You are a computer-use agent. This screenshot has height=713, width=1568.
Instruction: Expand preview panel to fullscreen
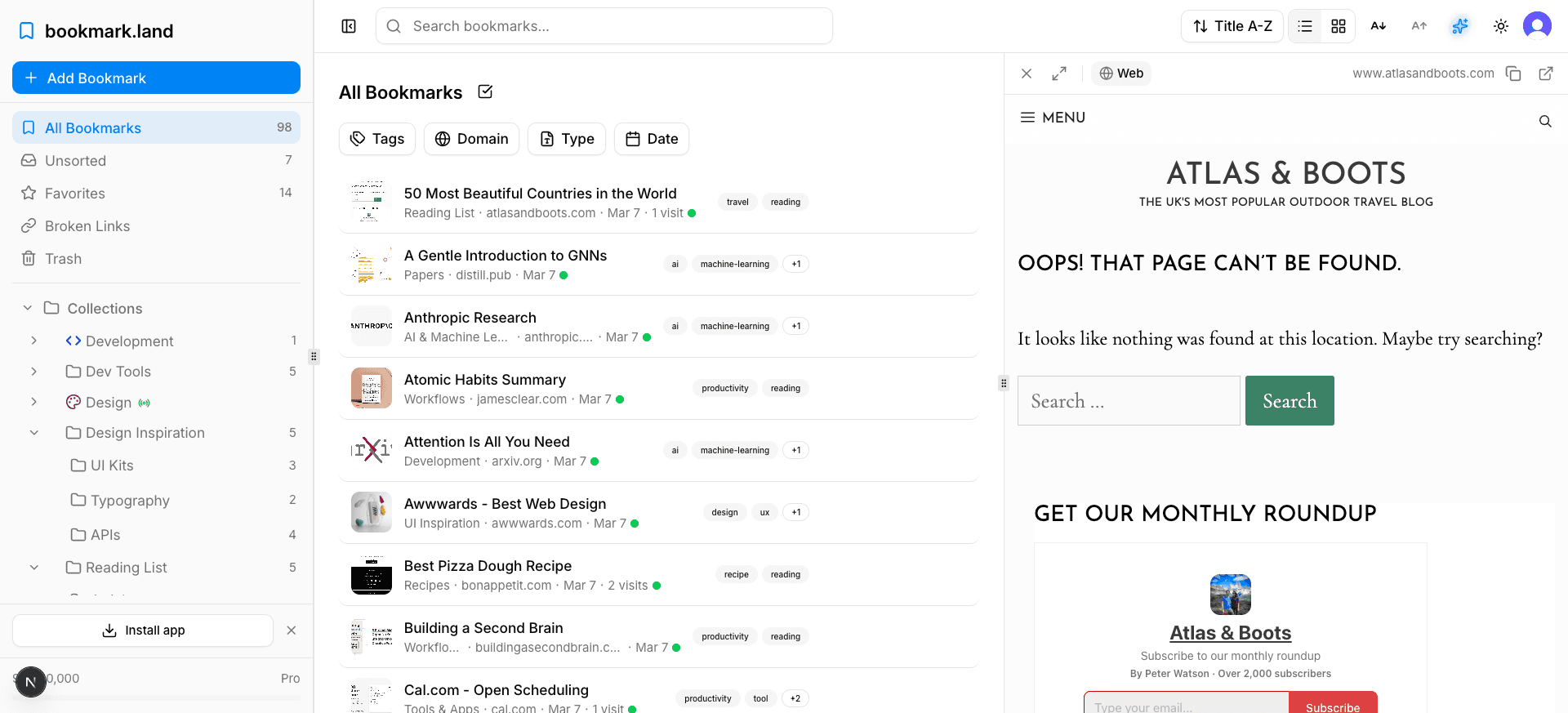tap(1059, 74)
